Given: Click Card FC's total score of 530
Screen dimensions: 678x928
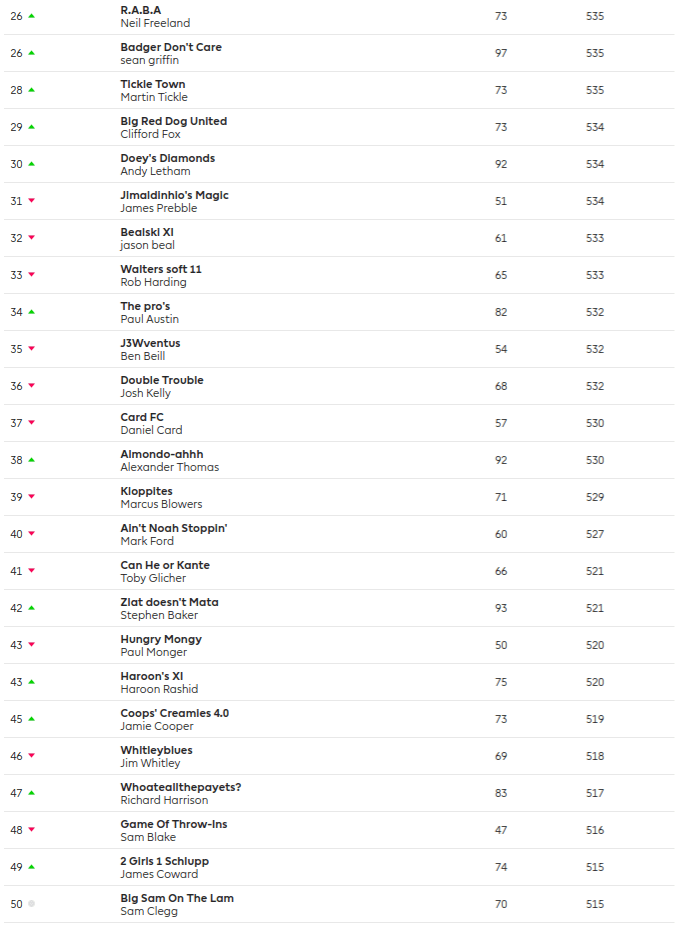Looking at the screenshot, I should tap(595, 423).
